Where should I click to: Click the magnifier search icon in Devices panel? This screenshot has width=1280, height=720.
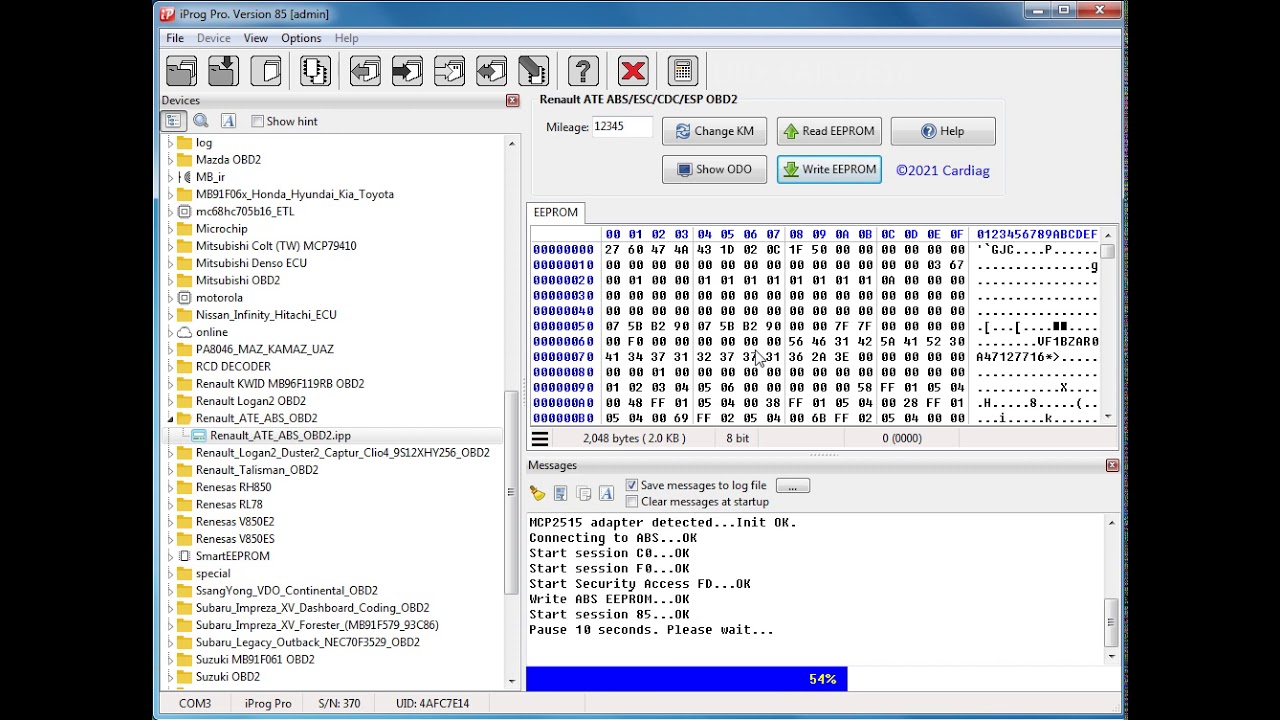[x=201, y=121]
